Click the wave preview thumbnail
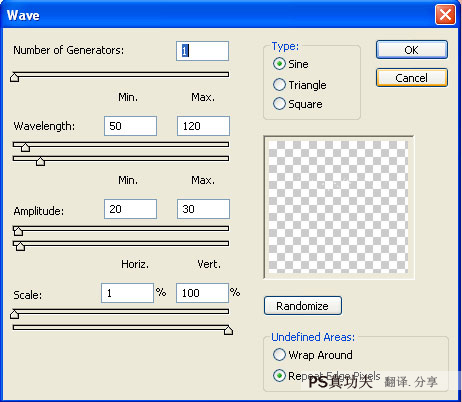Screen dimensions: 462x402 (x=338, y=207)
